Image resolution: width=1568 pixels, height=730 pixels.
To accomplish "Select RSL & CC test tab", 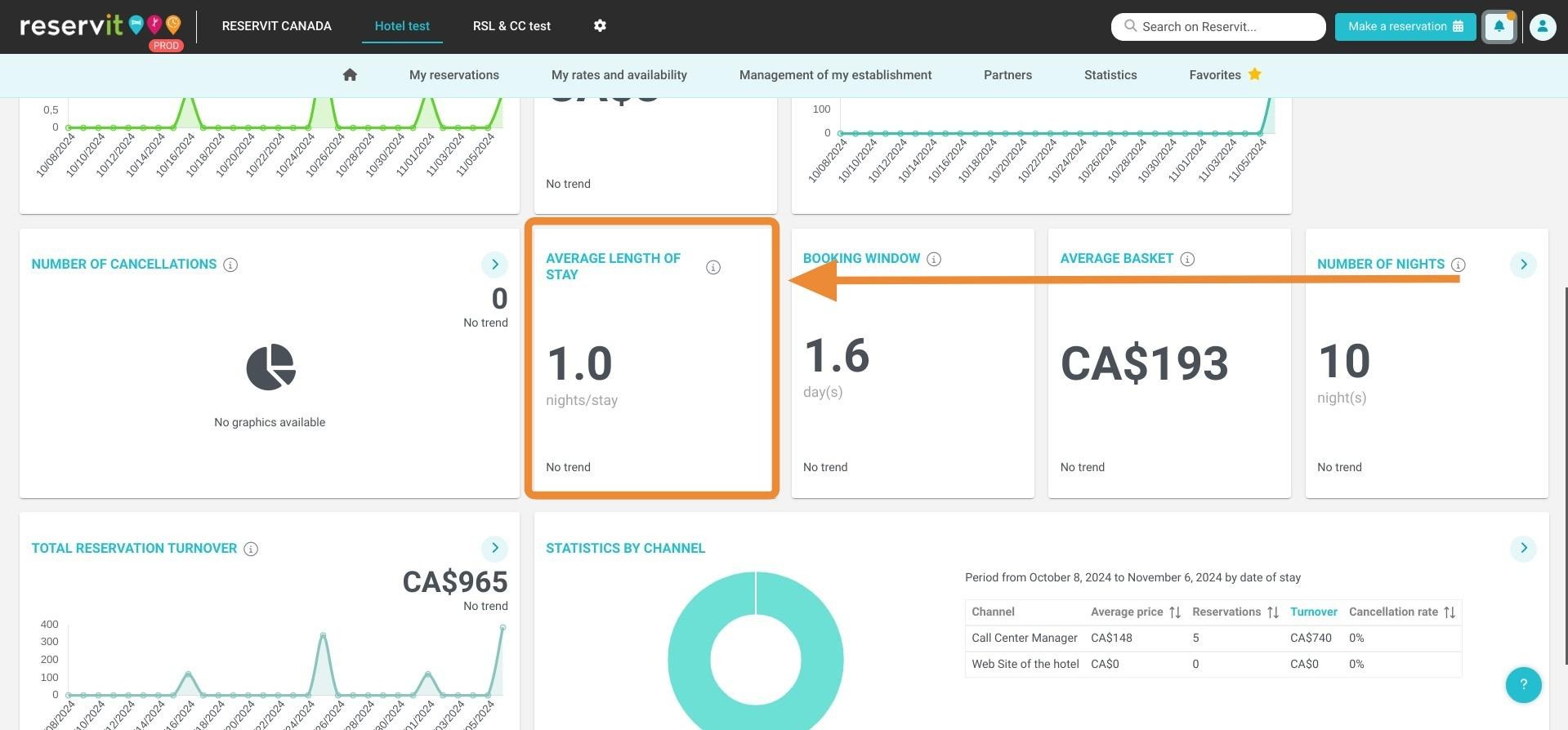I will click(511, 26).
